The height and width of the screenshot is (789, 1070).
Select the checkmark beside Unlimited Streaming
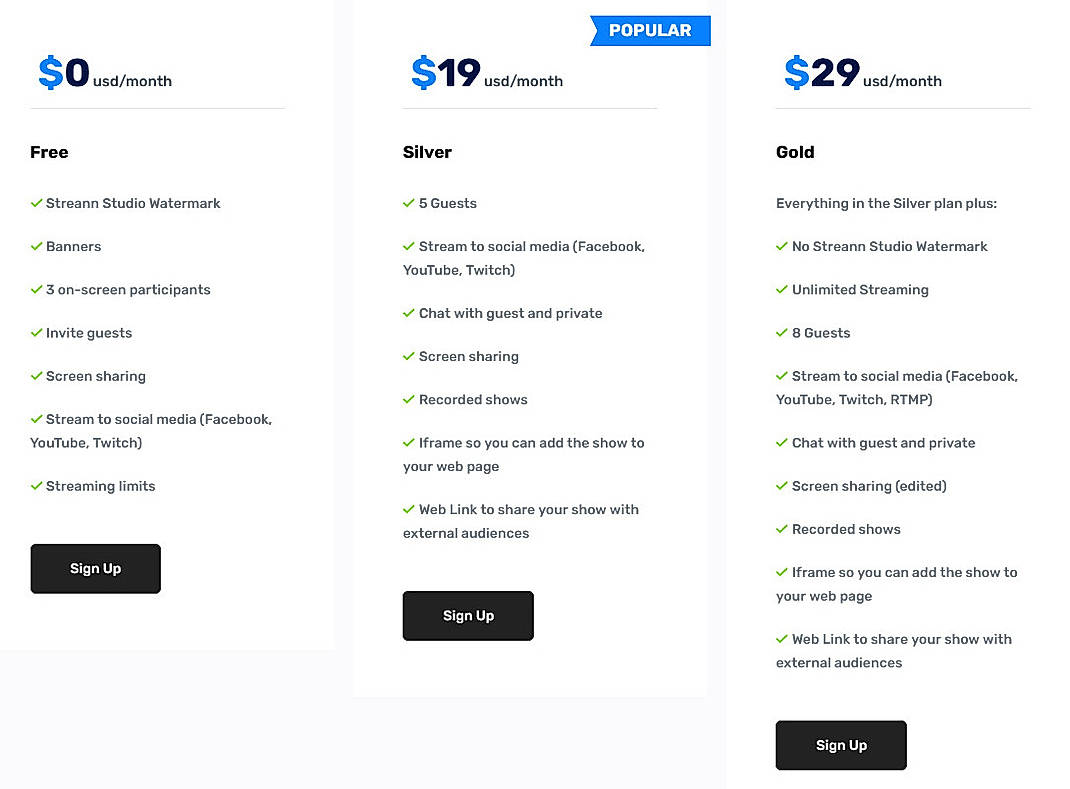point(781,290)
